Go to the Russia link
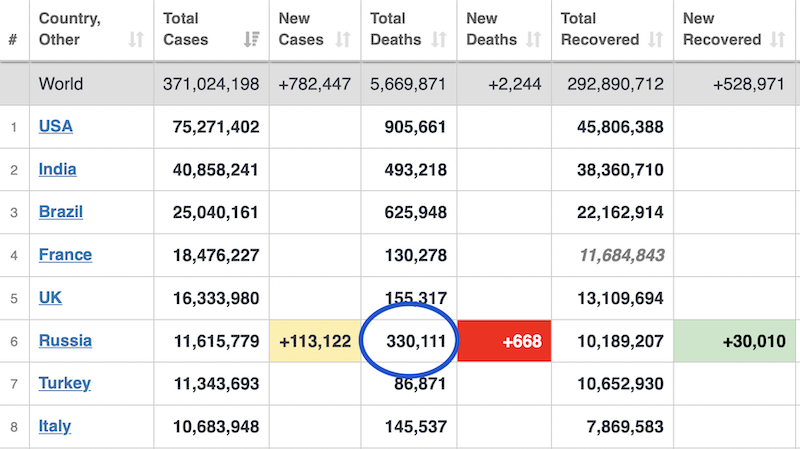The image size is (800, 449). [65, 341]
